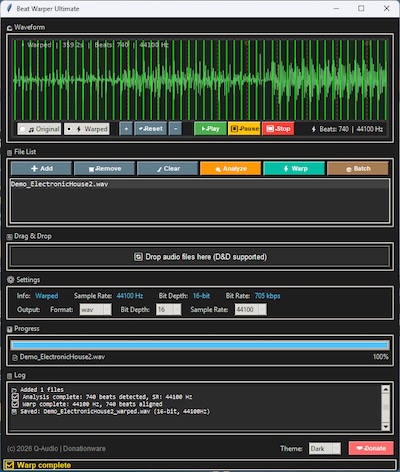Click the Waveform section icon

pos(9,28)
